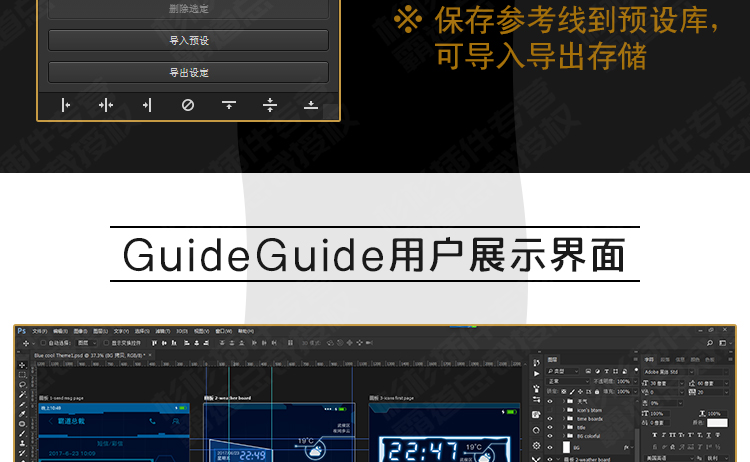The width and height of the screenshot is (750, 462).
Task: Hide the 天气 layer group
Action: [550, 401]
